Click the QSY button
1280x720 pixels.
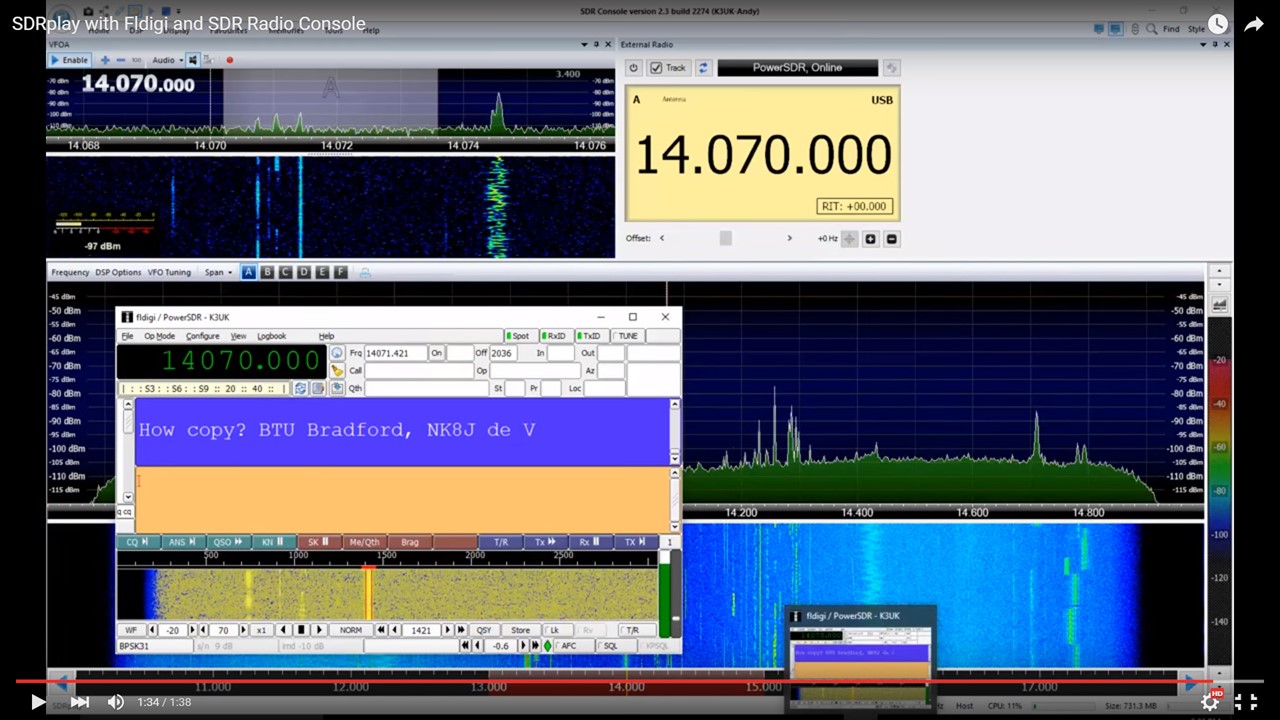[484, 630]
